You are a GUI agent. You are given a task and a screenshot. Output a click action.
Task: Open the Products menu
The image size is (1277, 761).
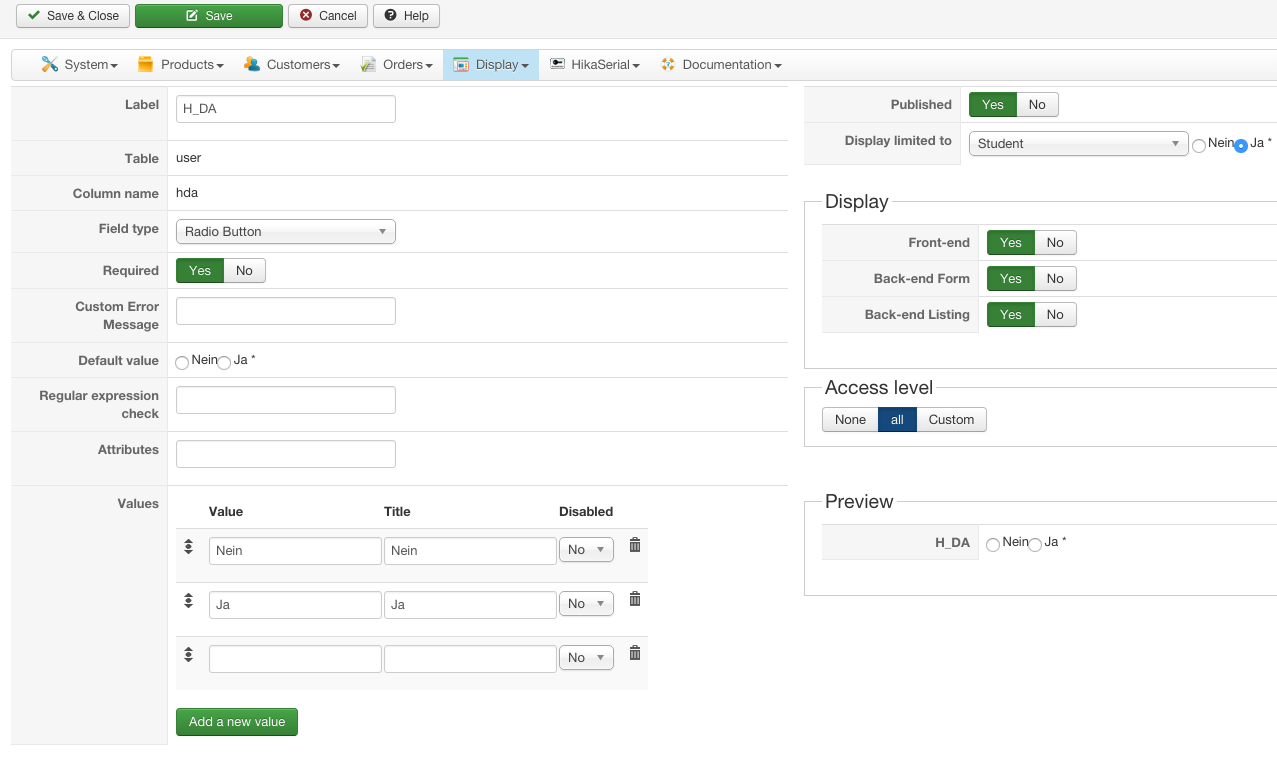click(180, 64)
